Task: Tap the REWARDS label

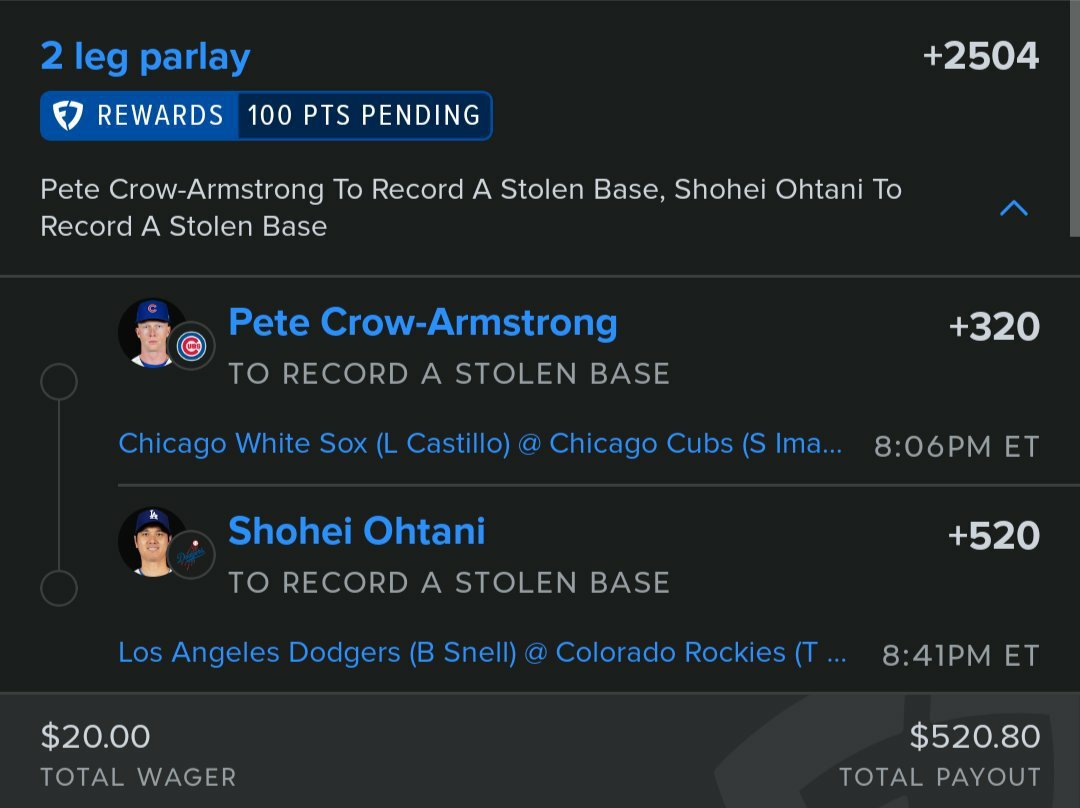Action: [160, 115]
